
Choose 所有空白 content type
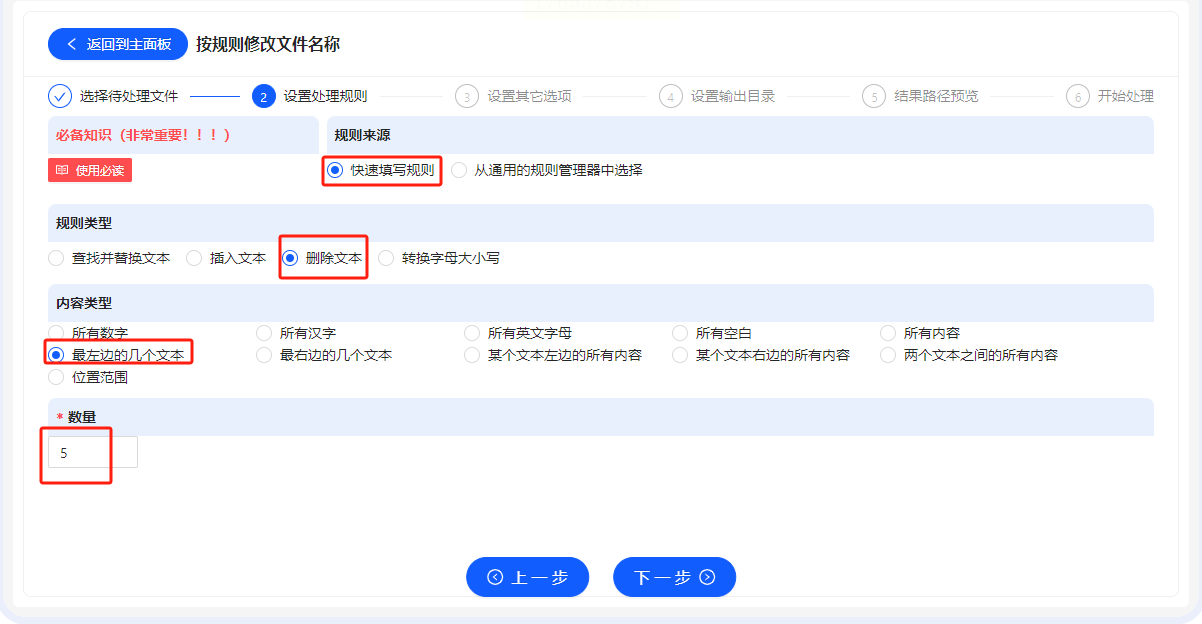point(712,333)
